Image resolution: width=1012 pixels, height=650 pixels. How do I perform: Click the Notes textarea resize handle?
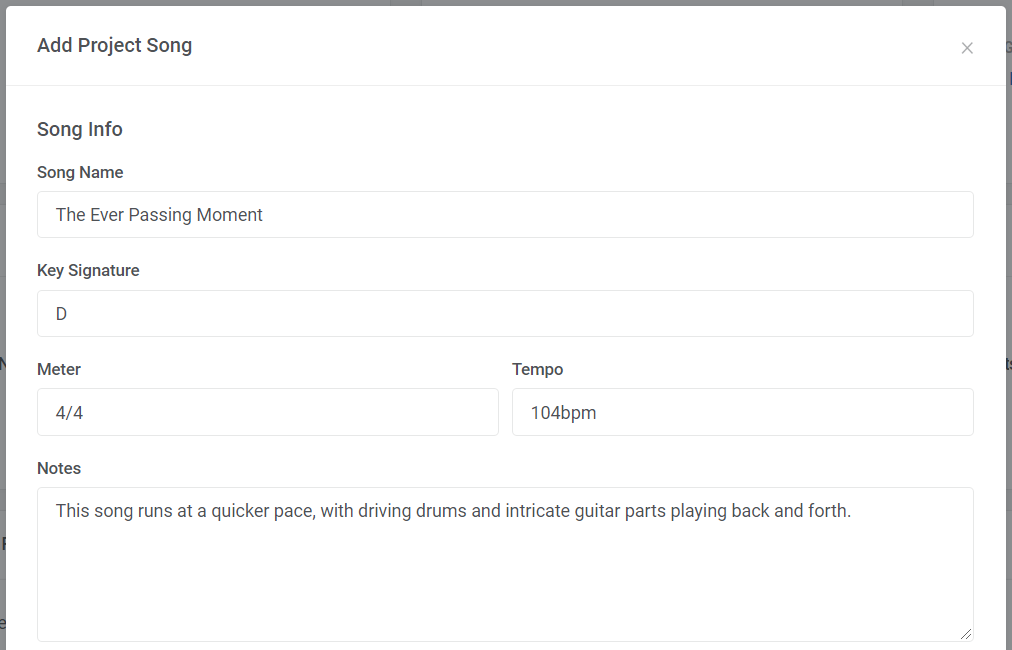pos(965,633)
